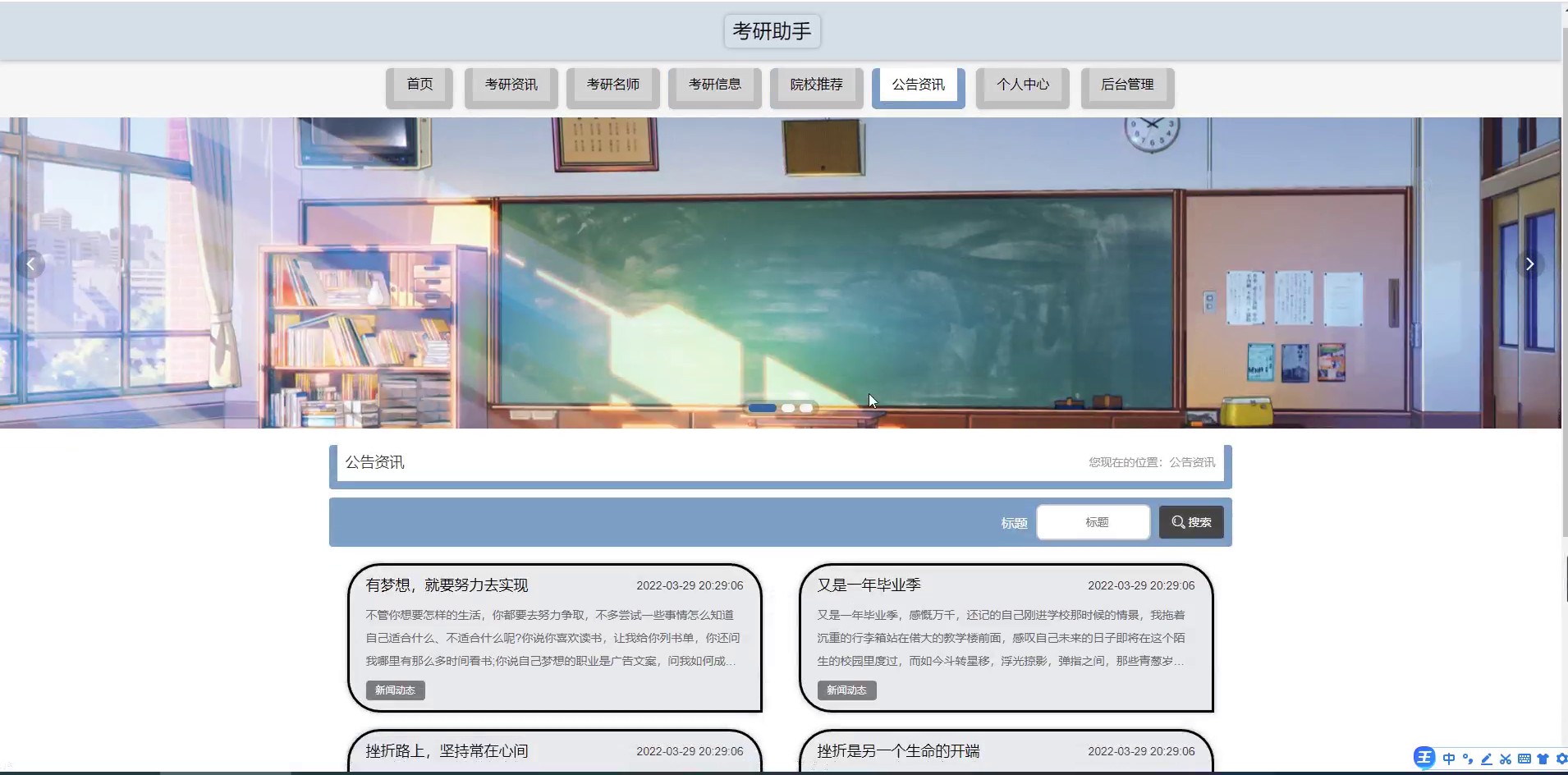Toggle punctuation mode in IME toolbar

(x=1467, y=759)
